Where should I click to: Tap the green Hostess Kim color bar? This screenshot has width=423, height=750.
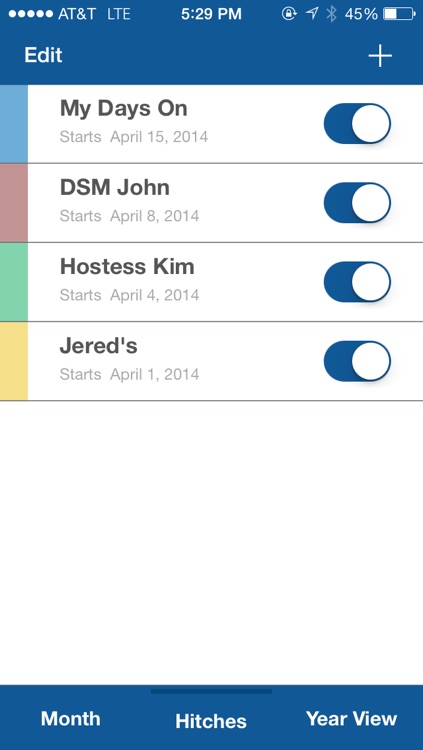[14, 282]
